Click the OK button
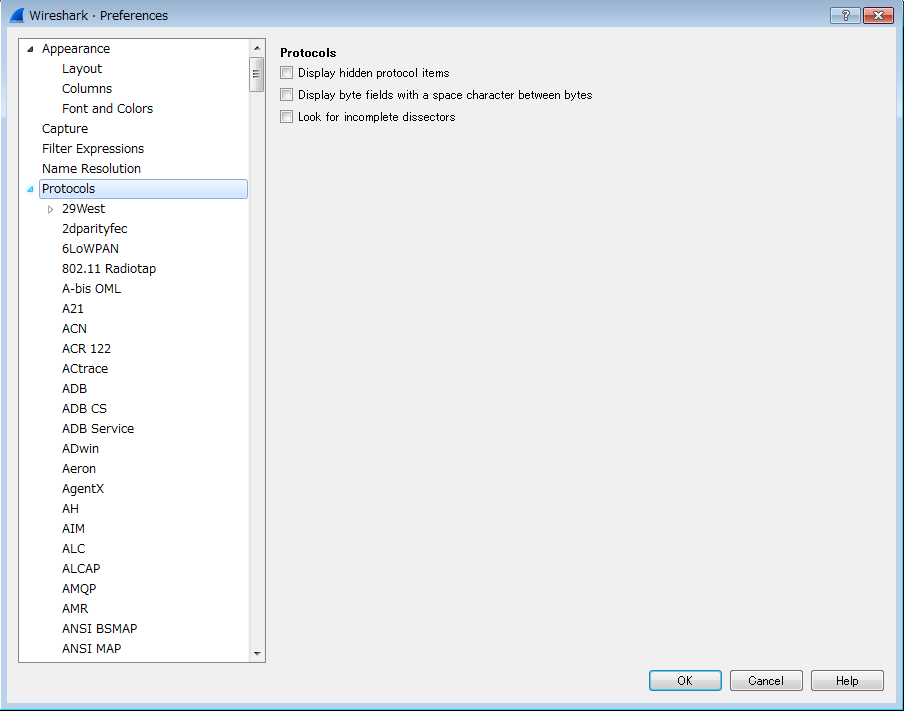The width and height of the screenshot is (904, 712). click(685, 680)
